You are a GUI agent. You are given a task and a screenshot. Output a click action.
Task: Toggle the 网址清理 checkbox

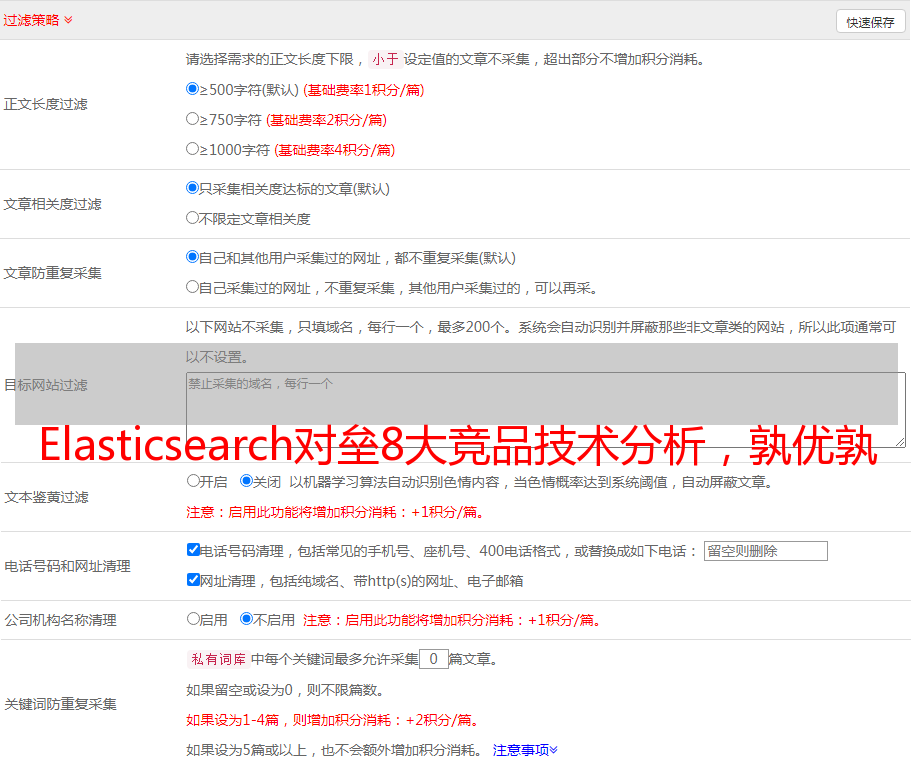193,580
